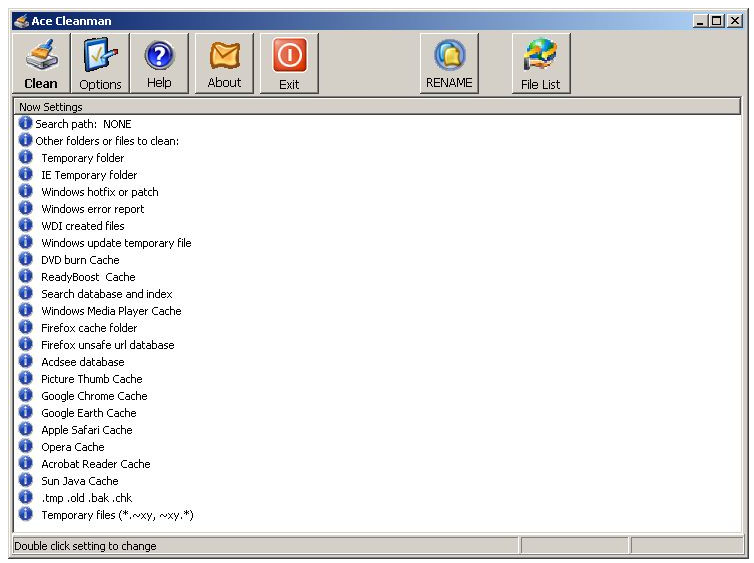Click the info icon beside Windows hotfix or patch
The width and height of the screenshot is (754, 563).
pyautogui.click(x=25, y=191)
